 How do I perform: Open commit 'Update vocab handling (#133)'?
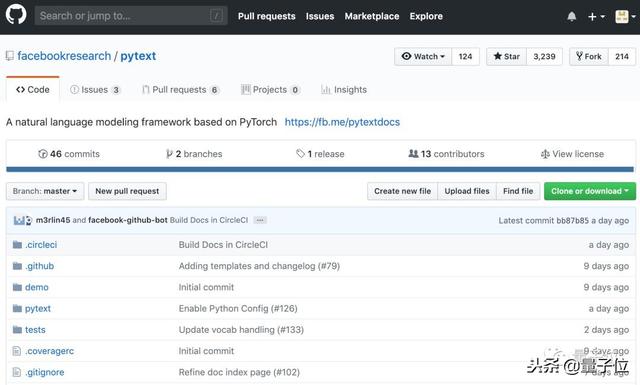click(241, 329)
